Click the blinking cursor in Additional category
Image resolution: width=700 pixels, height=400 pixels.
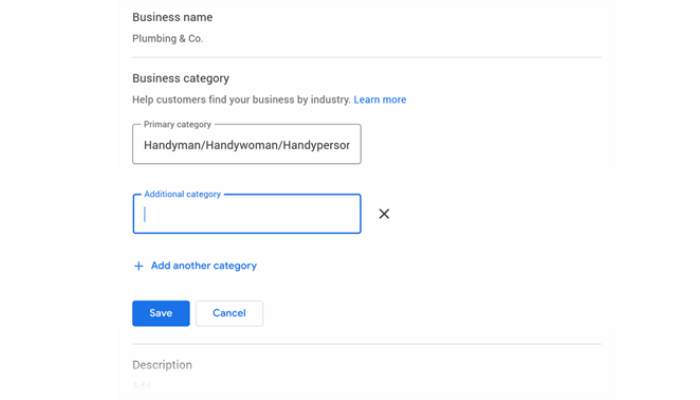[145, 214]
